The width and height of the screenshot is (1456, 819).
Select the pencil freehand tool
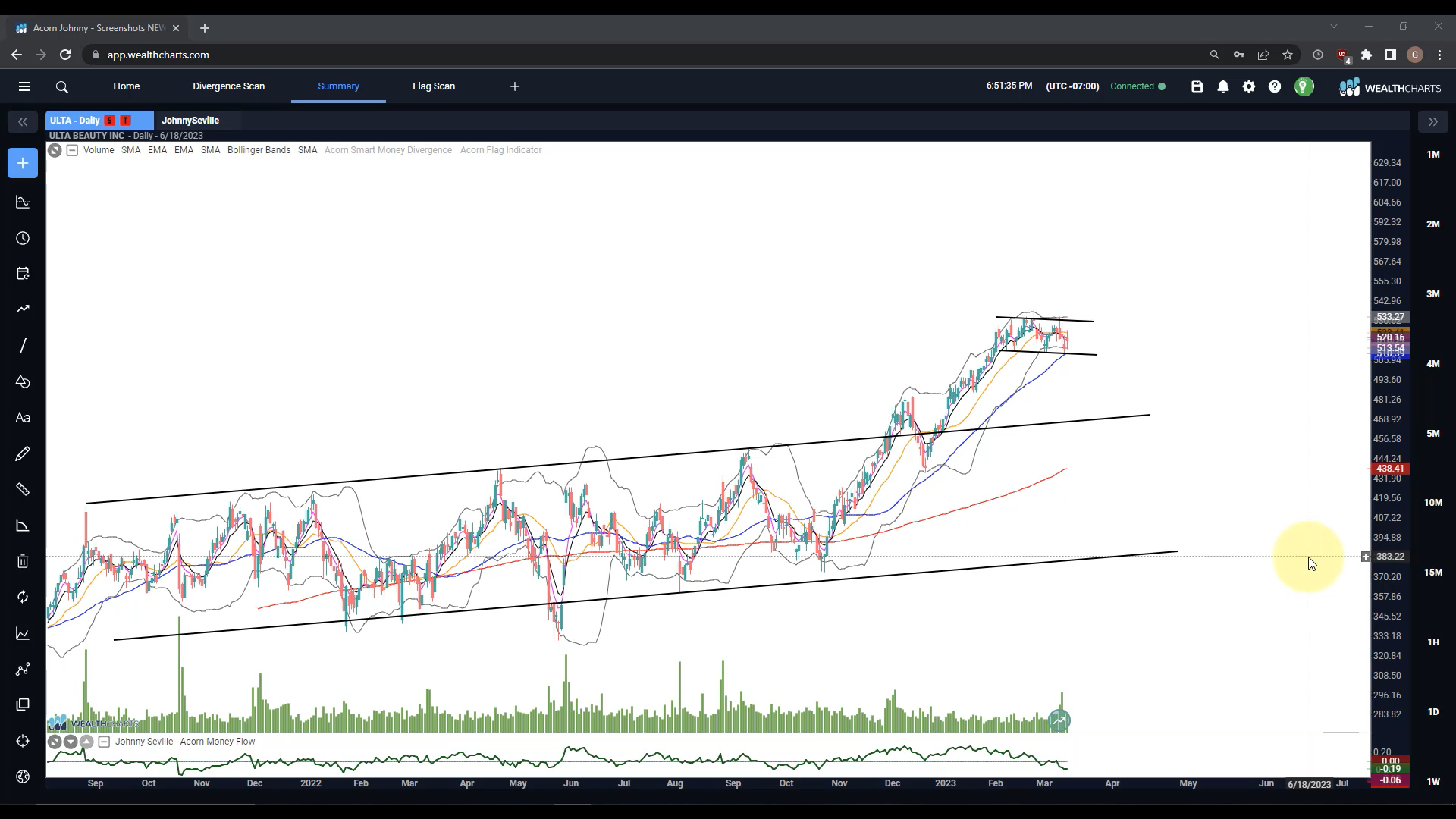coord(23,453)
